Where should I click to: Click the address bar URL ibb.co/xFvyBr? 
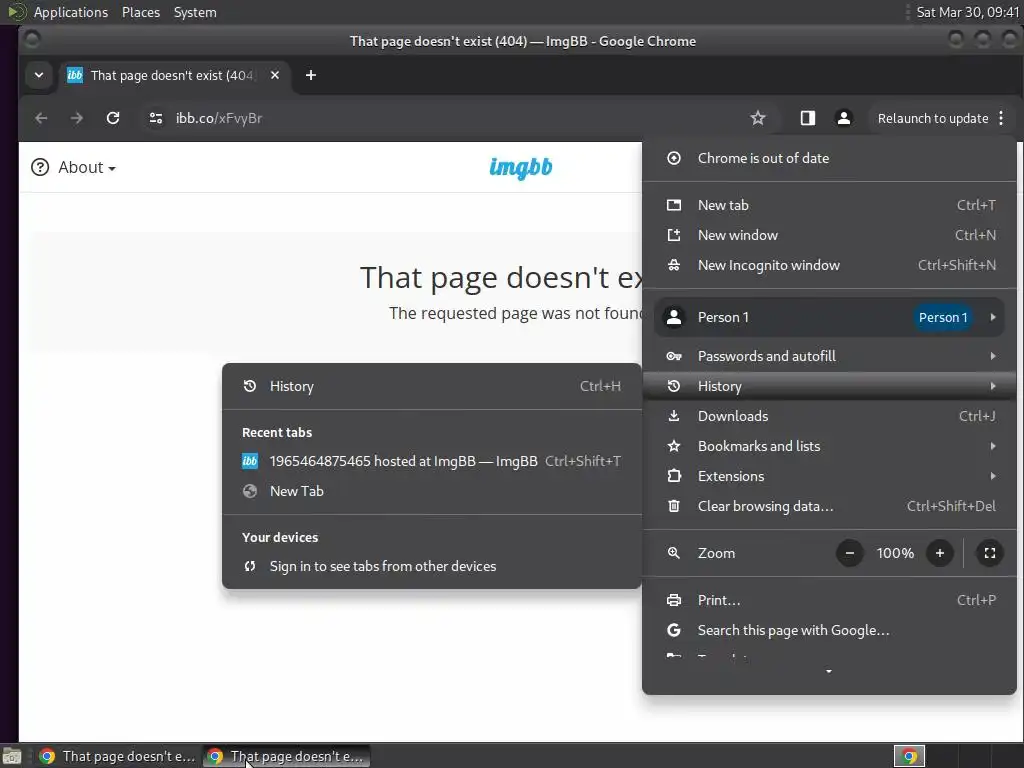[x=219, y=118]
